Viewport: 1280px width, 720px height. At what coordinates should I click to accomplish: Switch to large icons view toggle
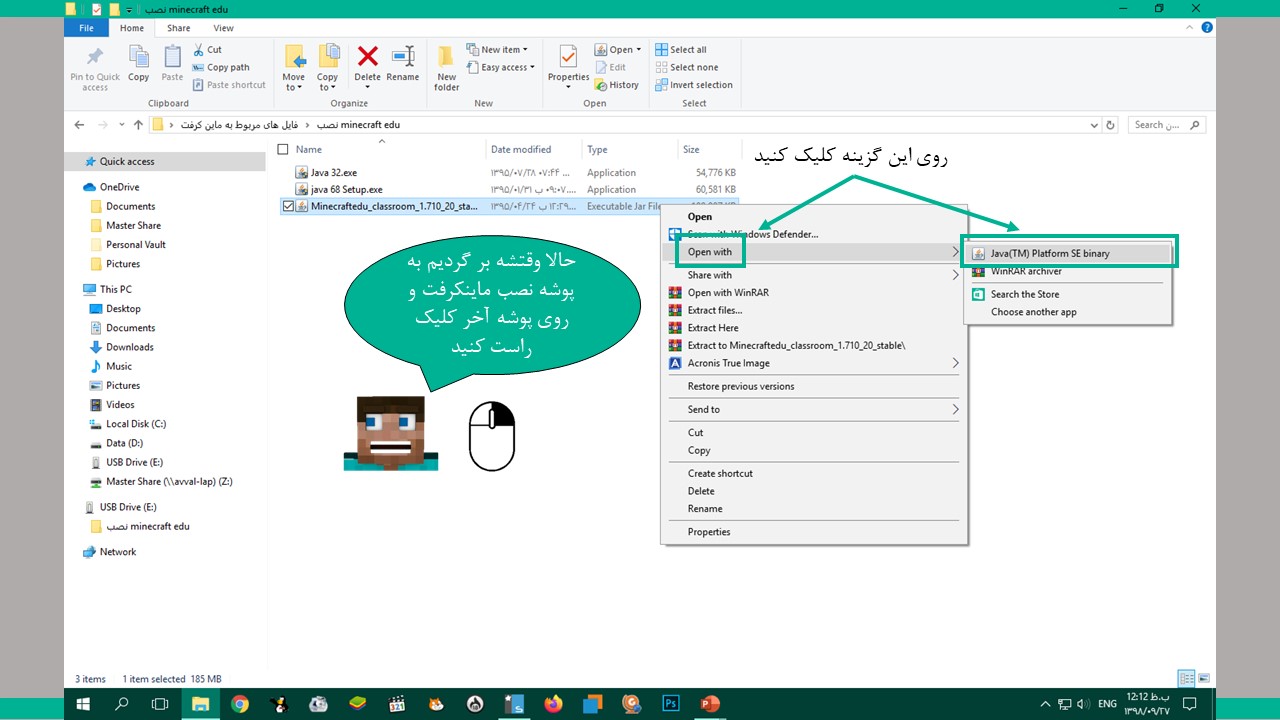click(1206, 679)
